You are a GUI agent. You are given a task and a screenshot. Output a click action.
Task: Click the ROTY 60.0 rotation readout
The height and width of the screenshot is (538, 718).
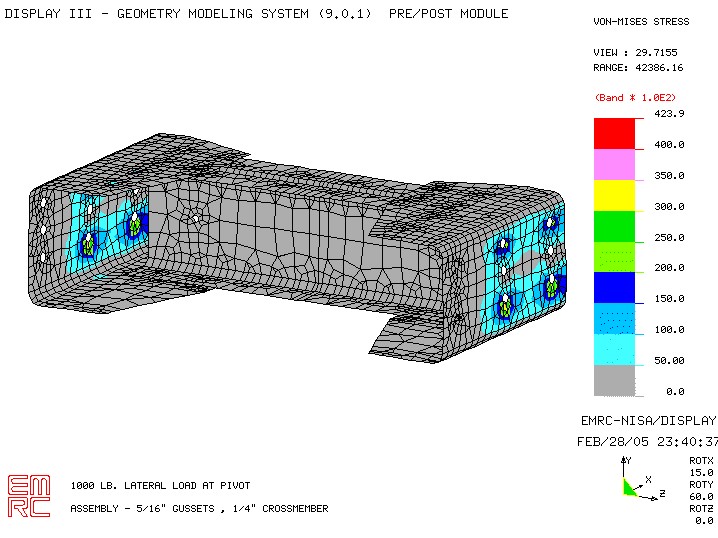click(701, 490)
